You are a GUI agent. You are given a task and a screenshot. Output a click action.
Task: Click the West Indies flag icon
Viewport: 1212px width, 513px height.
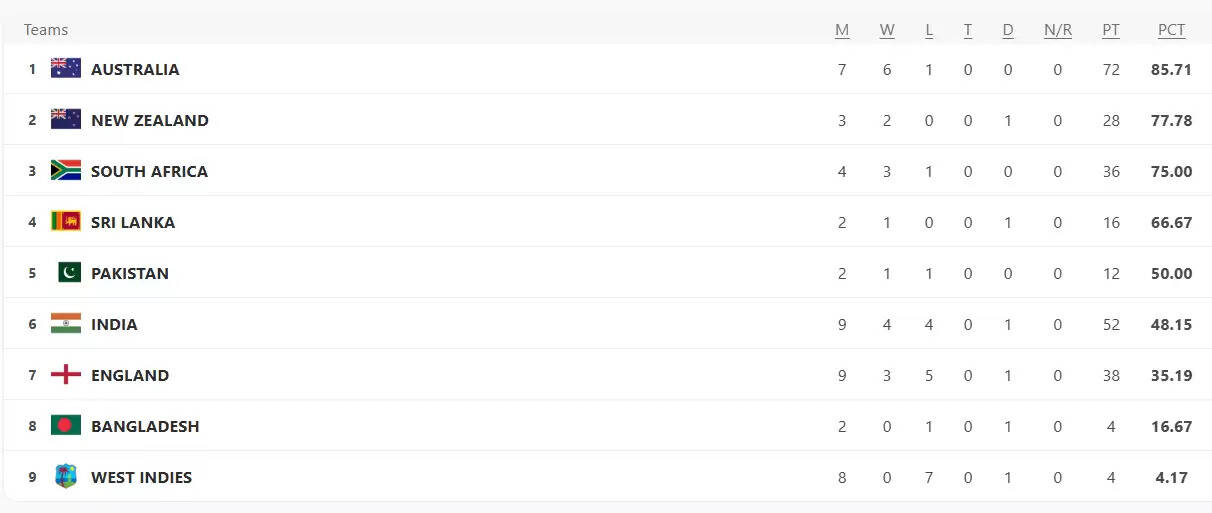click(66, 477)
